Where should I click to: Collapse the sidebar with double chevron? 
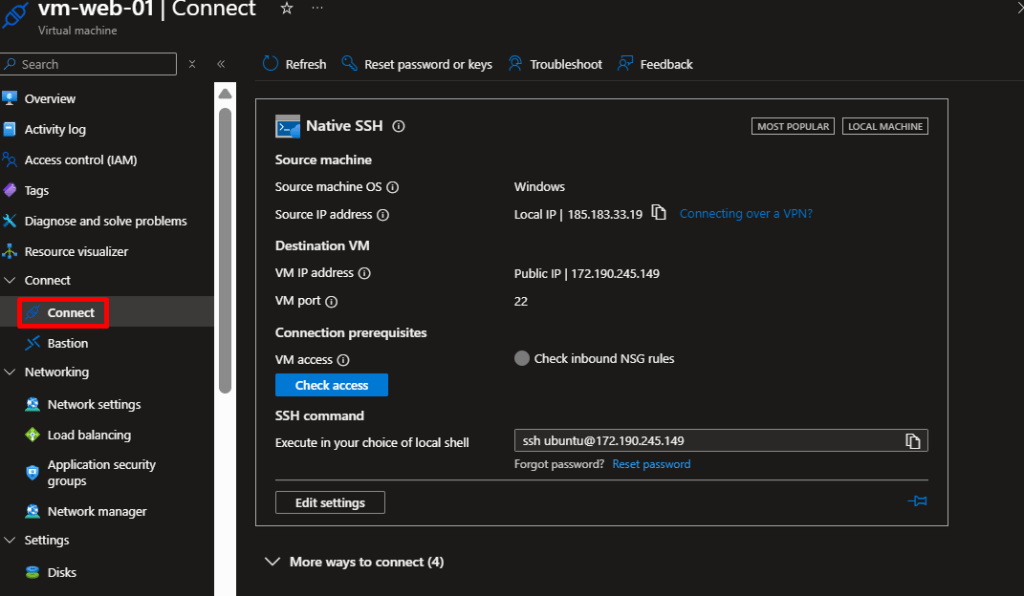[x=221, y=64]
